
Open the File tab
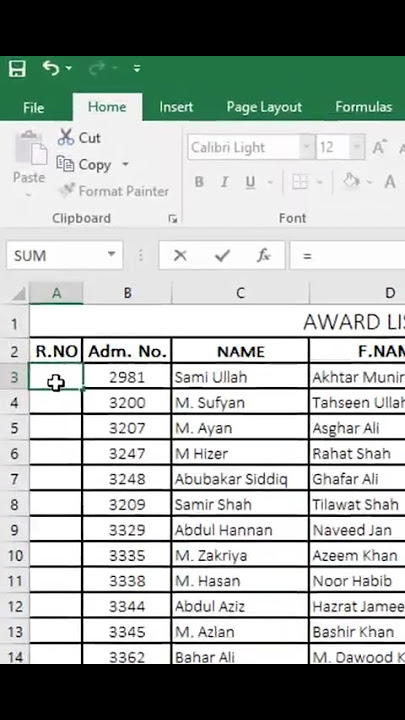(x=34, y=107)
